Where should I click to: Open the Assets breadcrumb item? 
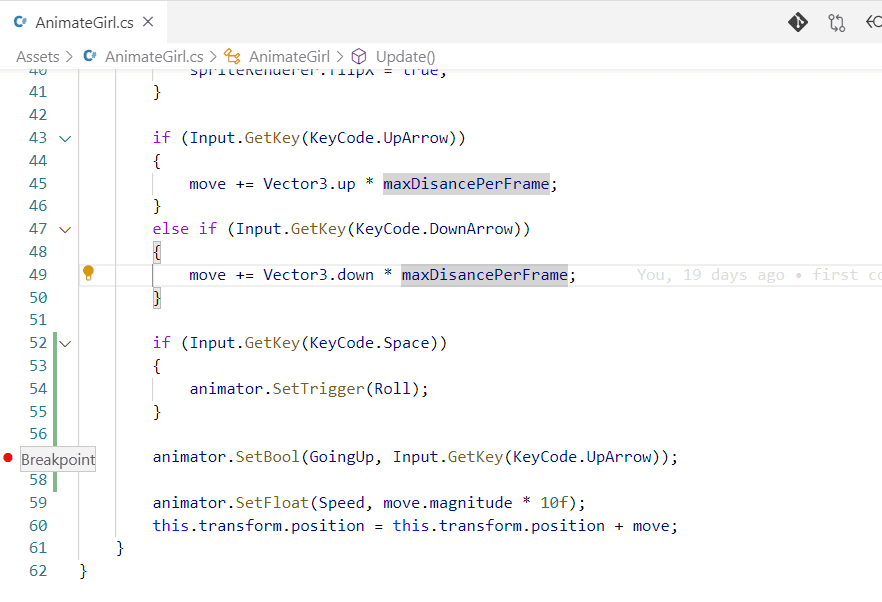point(37,57)
